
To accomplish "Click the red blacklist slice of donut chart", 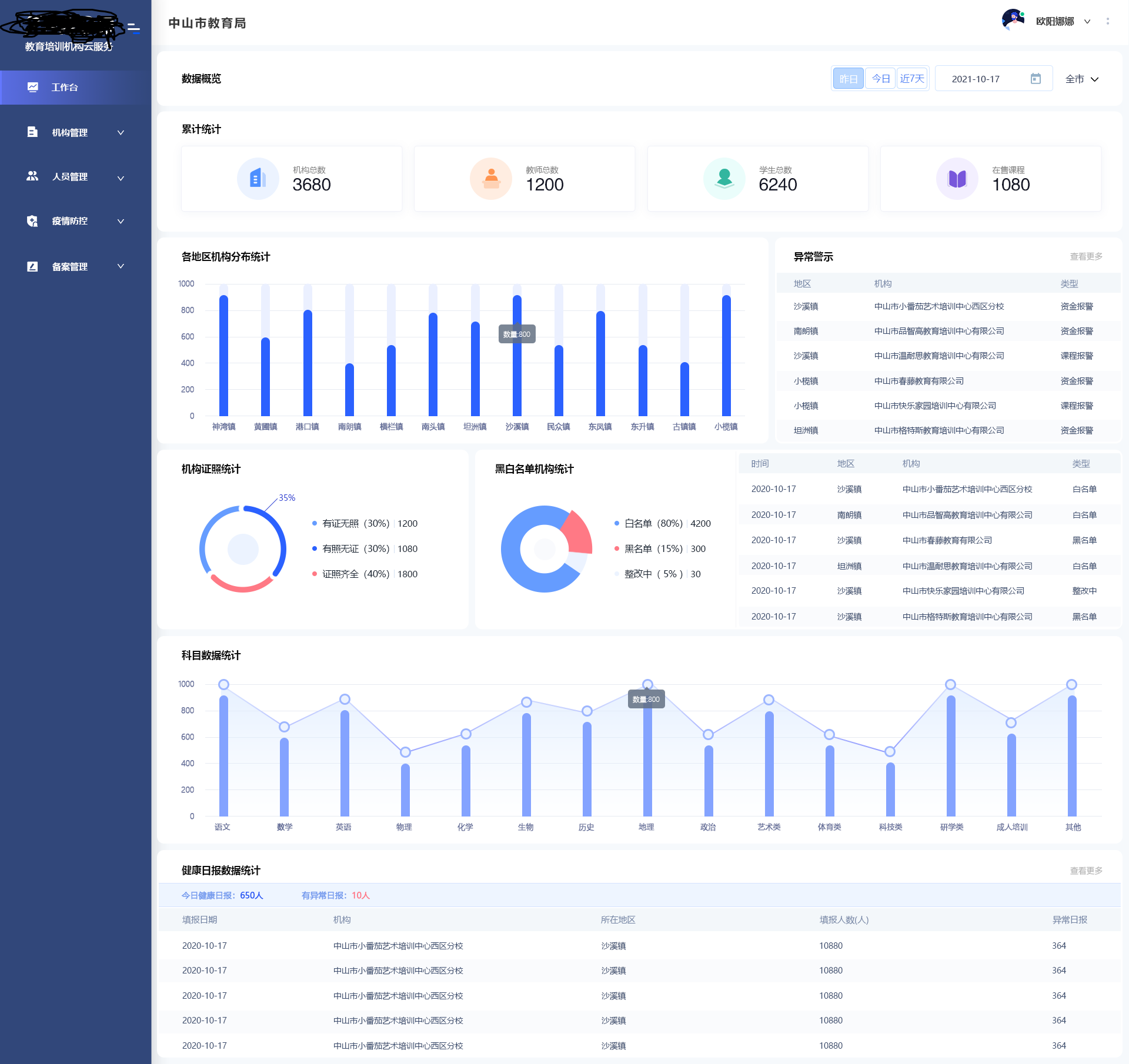I will 579,534.
